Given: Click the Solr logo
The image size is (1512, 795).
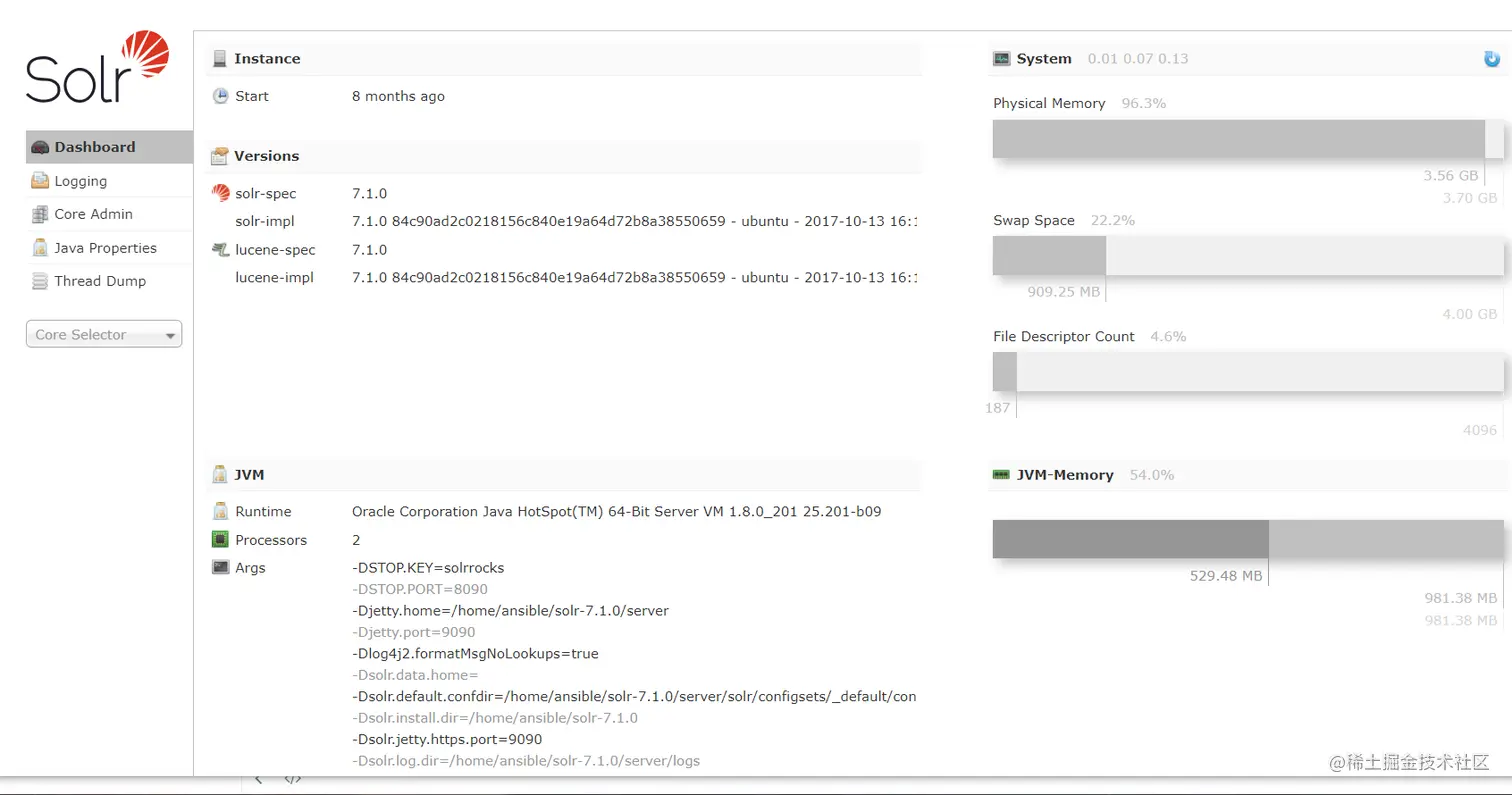Looking at the screenshot, I should [98, 67].
